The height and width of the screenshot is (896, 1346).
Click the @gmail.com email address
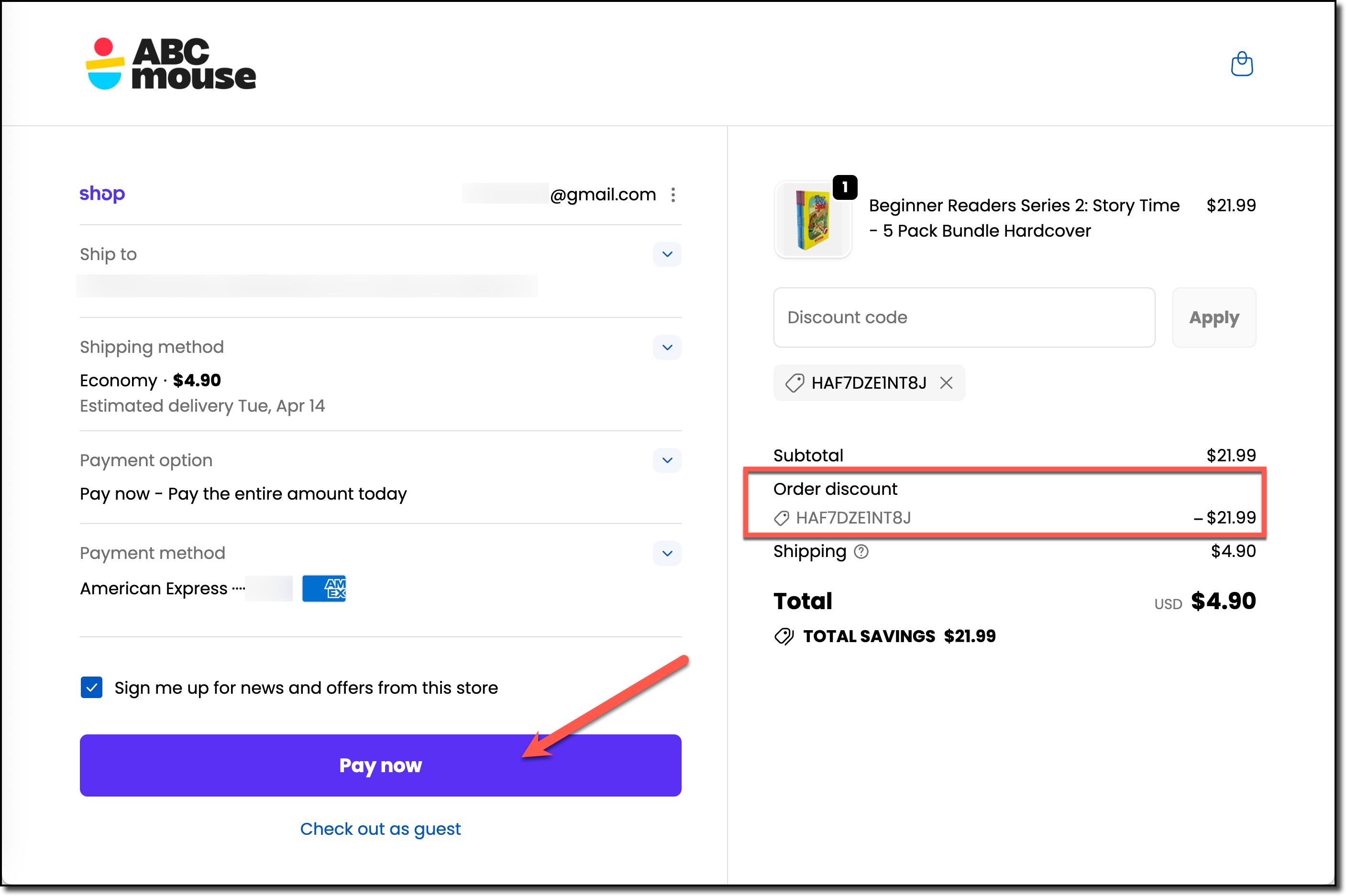[602, 195]
